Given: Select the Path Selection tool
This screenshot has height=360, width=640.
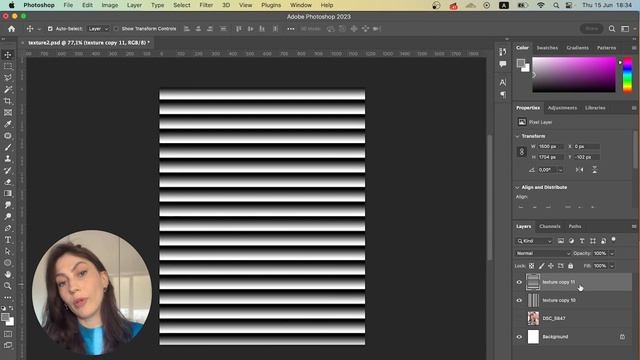Looking at the screenshot, I should tap(8, 251).
